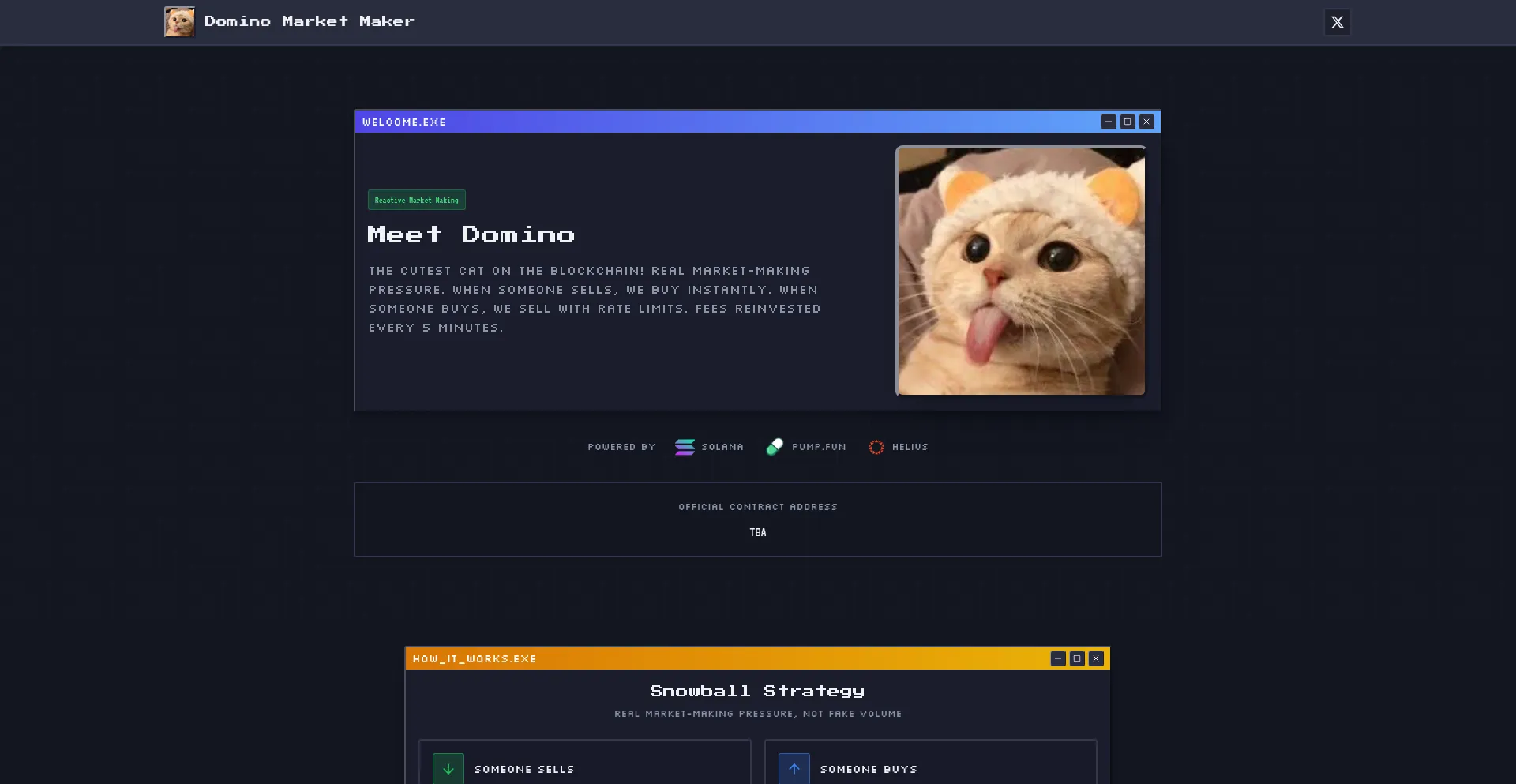Open the X (Twitter) profile button
Viewport: 1516px width, 784px height.
point(1337,22)
